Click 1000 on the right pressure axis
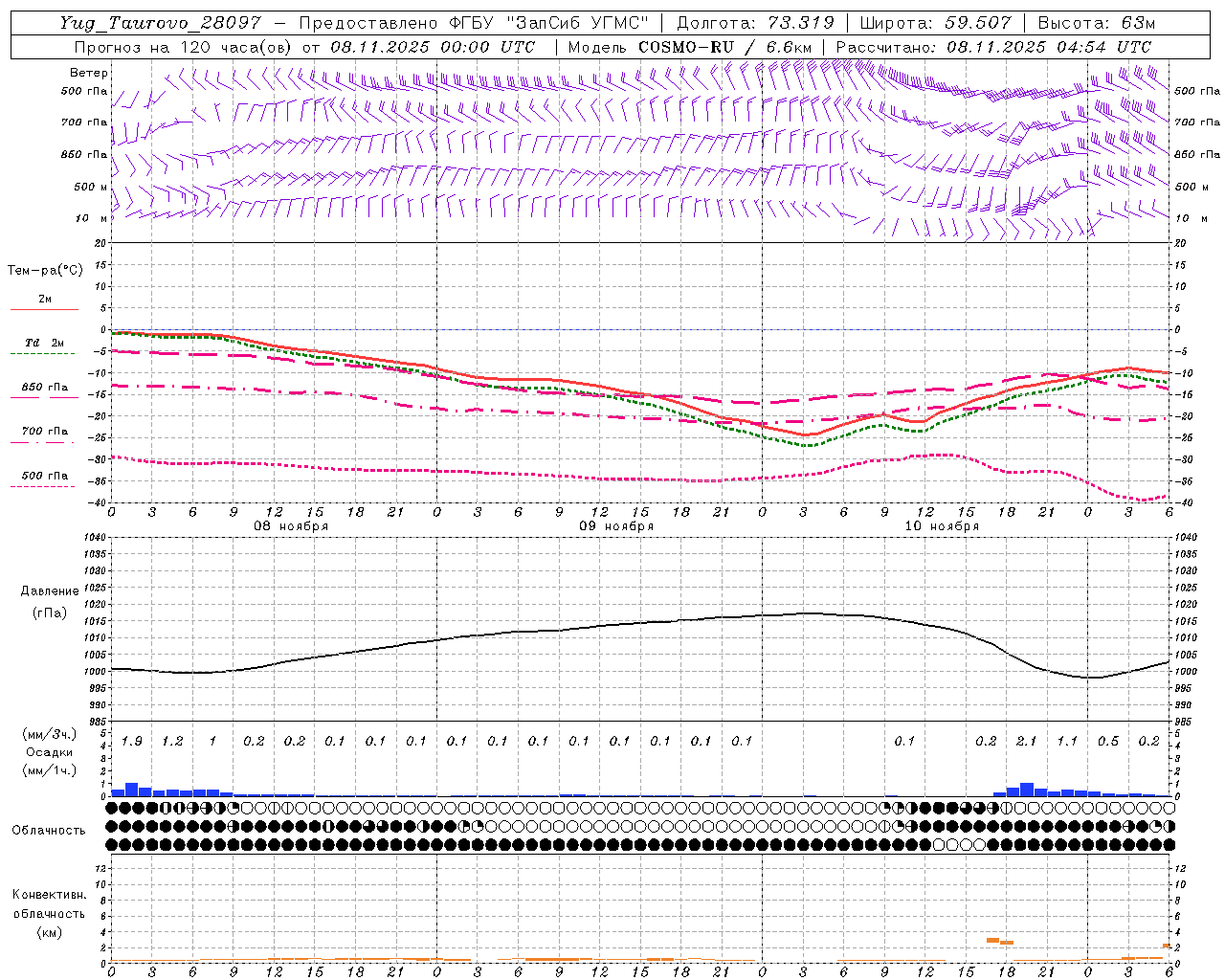 pyautogui.click(x=1188, y=672)
